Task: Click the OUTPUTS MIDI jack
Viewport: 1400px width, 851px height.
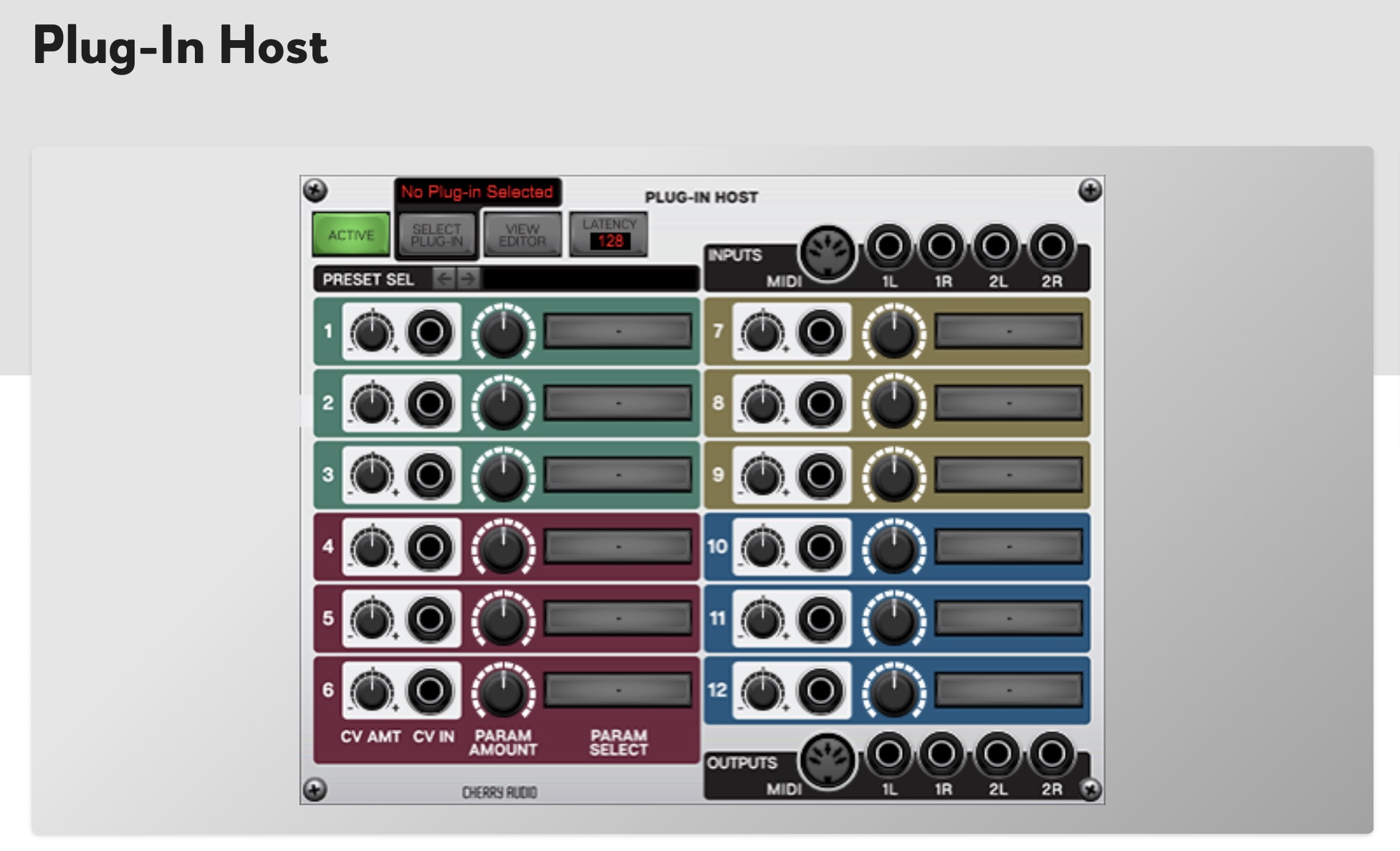Action: tap(827, 760)
